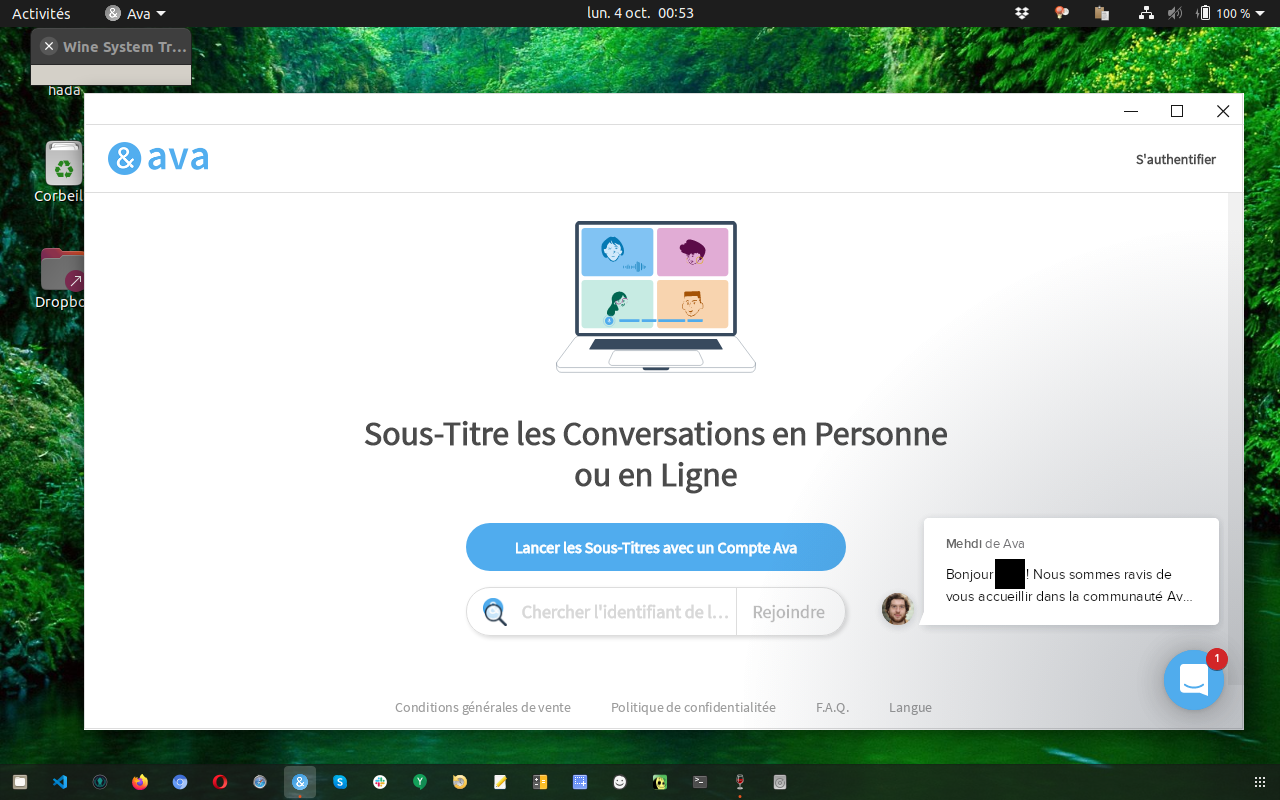Open the green Y app in the dock
Screen dimensions: 1280x800
click(x=420, y=782)
